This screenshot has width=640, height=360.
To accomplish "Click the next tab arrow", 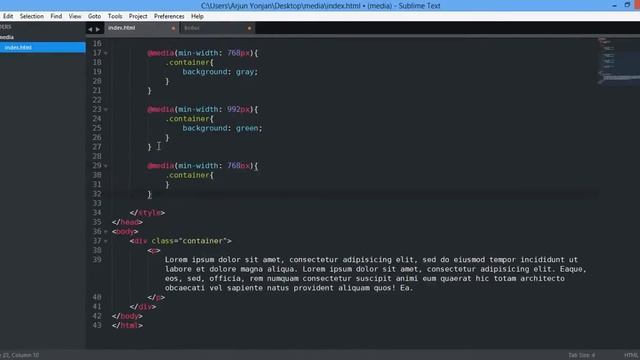I will pos(98,29).
